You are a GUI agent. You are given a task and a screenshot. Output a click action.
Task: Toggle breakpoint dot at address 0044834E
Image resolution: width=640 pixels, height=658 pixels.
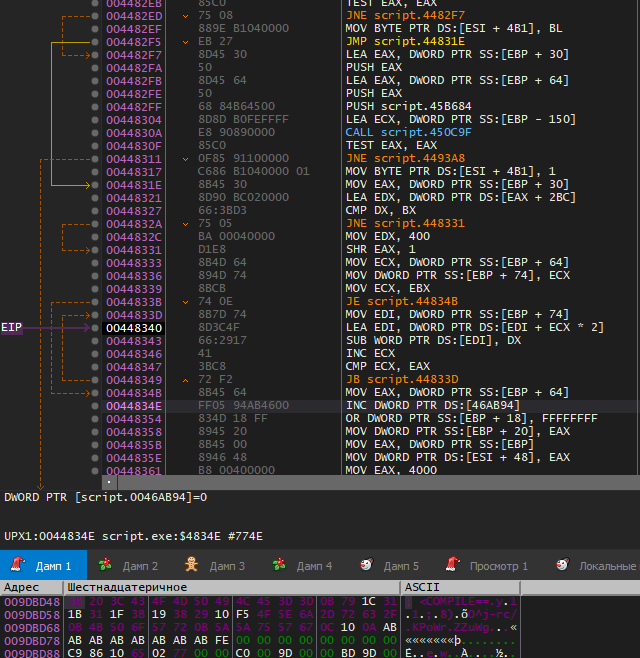pos(95,406)
